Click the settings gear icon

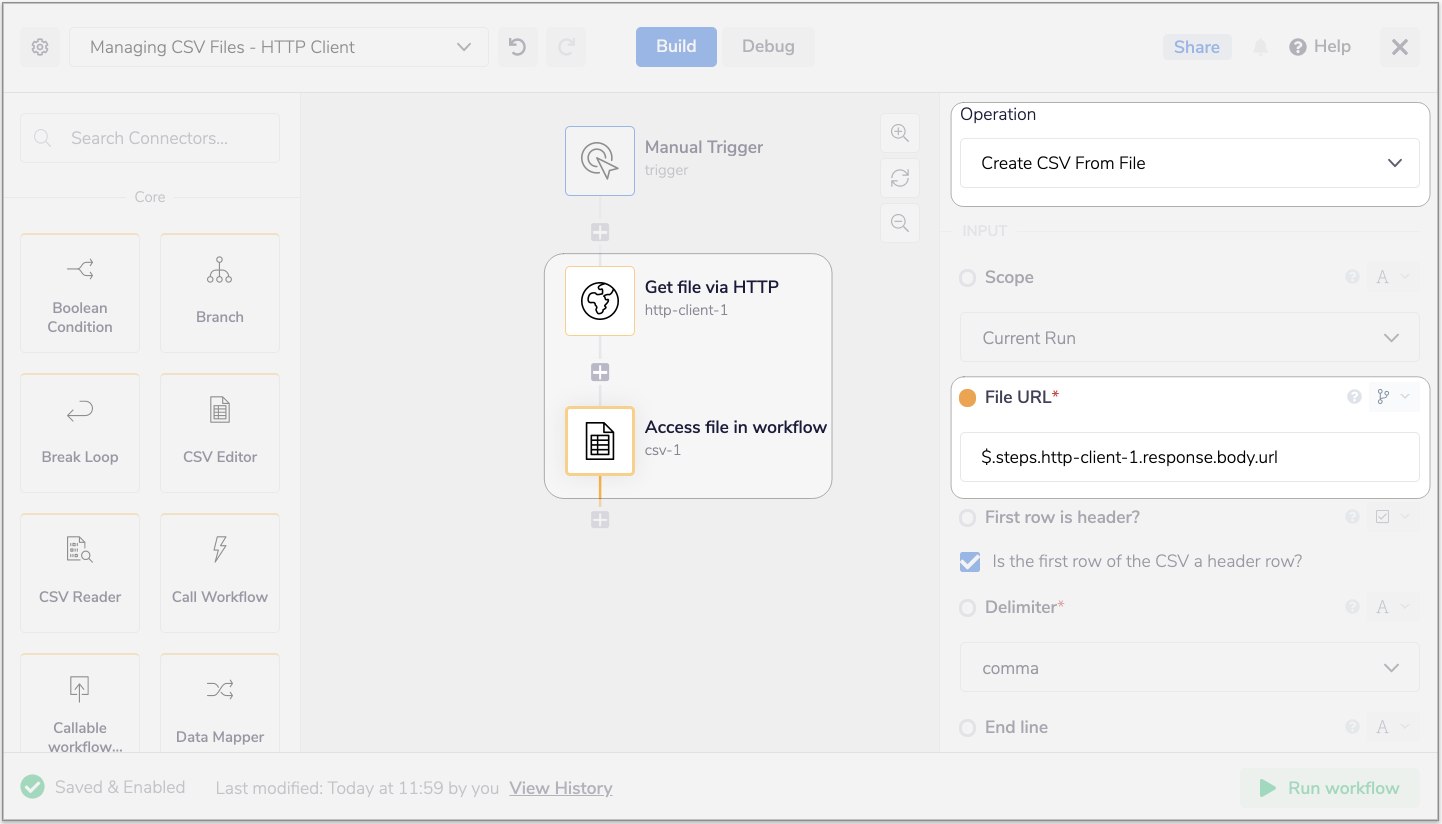pyautogui.click(x=40, y=47)
